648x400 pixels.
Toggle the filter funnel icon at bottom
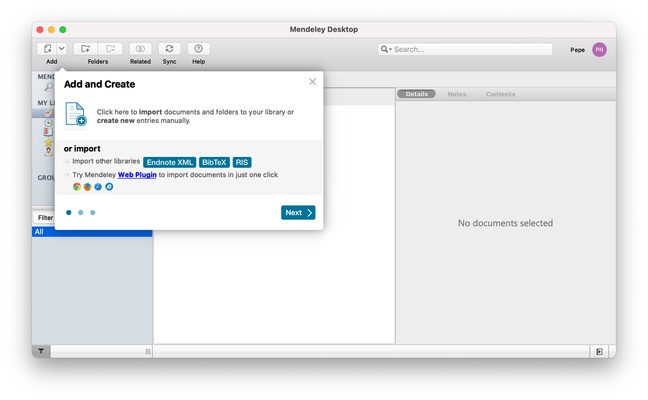[x=41, y=351]
